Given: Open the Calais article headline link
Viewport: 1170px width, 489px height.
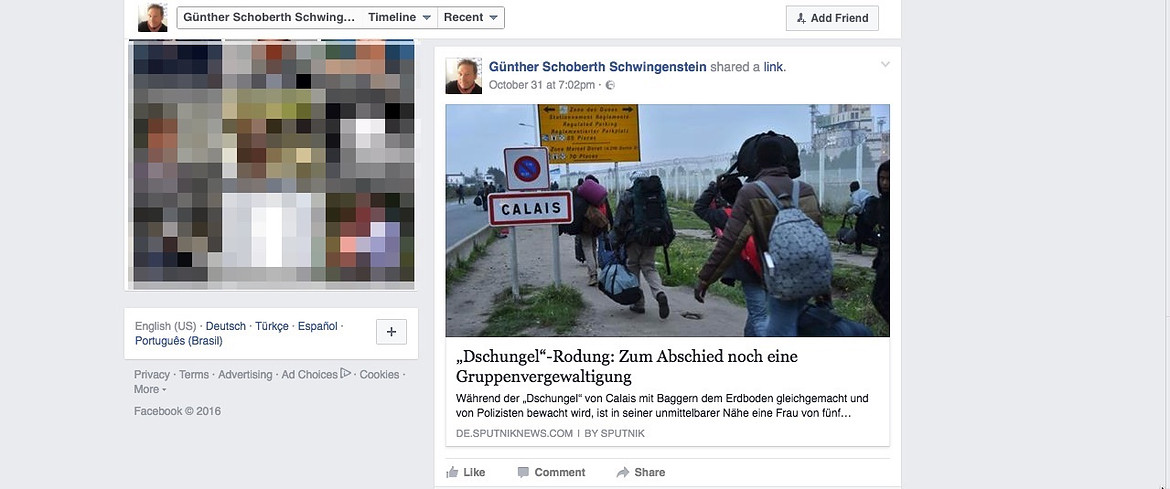Looking at the screenshot, I should (x=627, y=366).
